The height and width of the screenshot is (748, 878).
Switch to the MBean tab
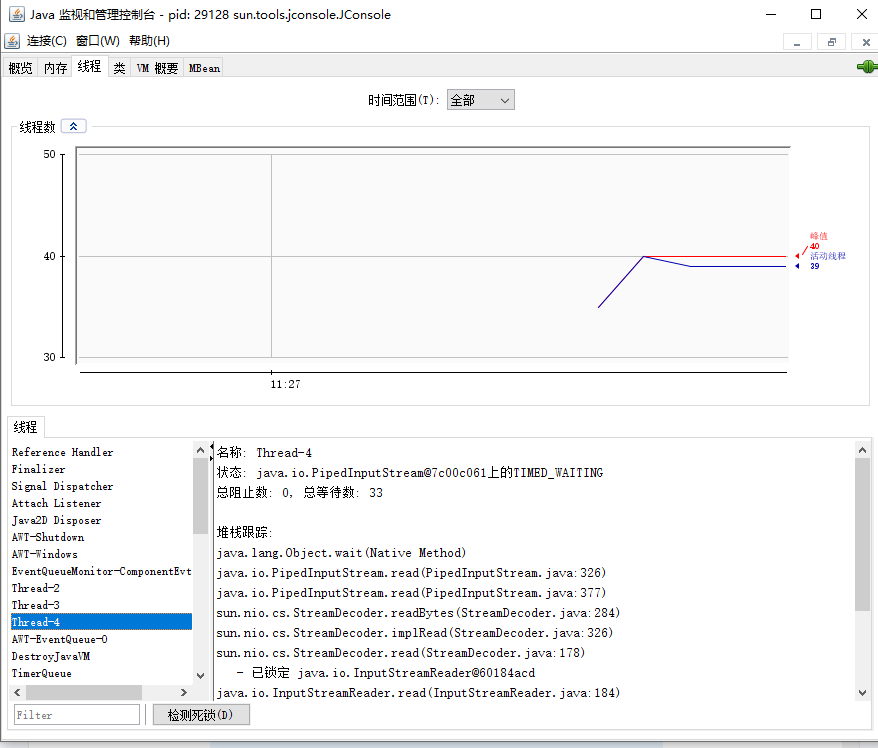coord(204,68)
